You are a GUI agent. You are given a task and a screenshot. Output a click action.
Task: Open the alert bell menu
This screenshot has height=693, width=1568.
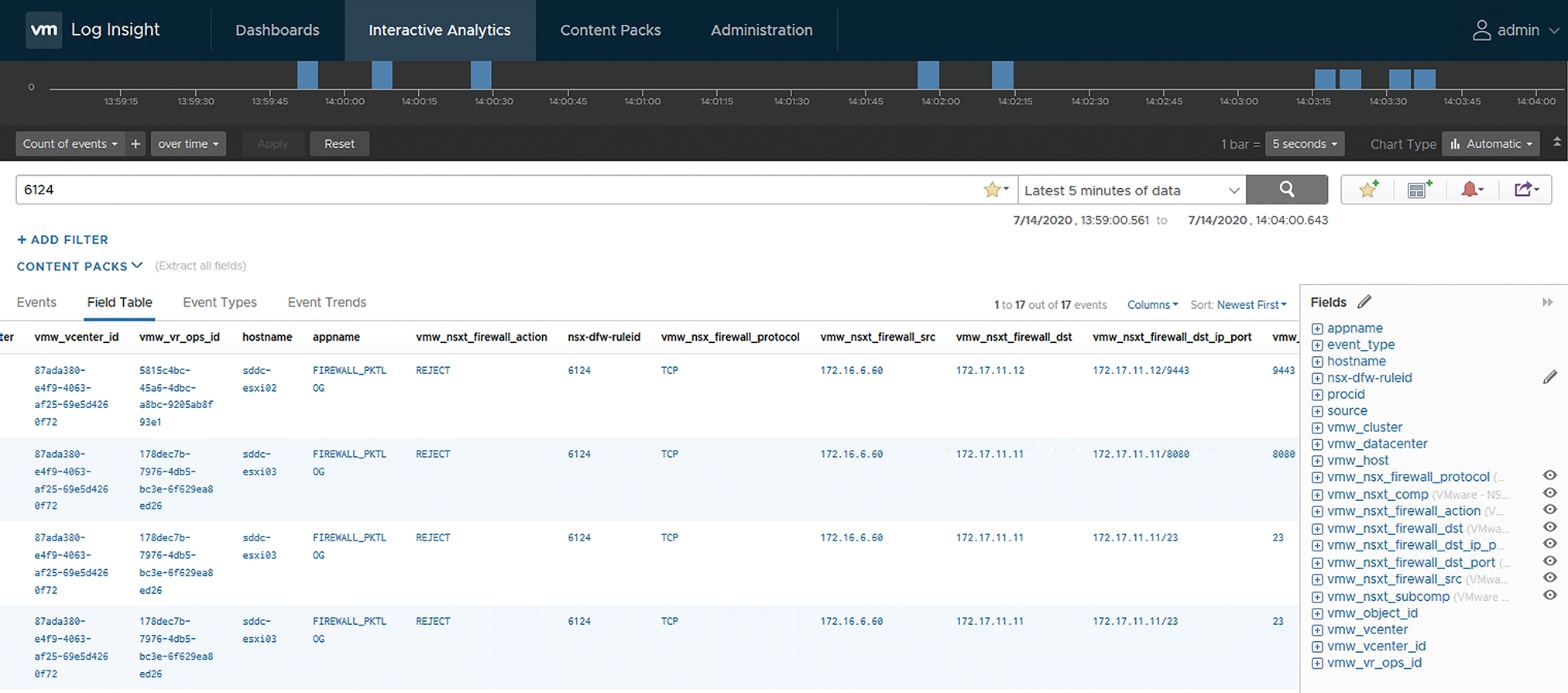tap(1471, 190)
